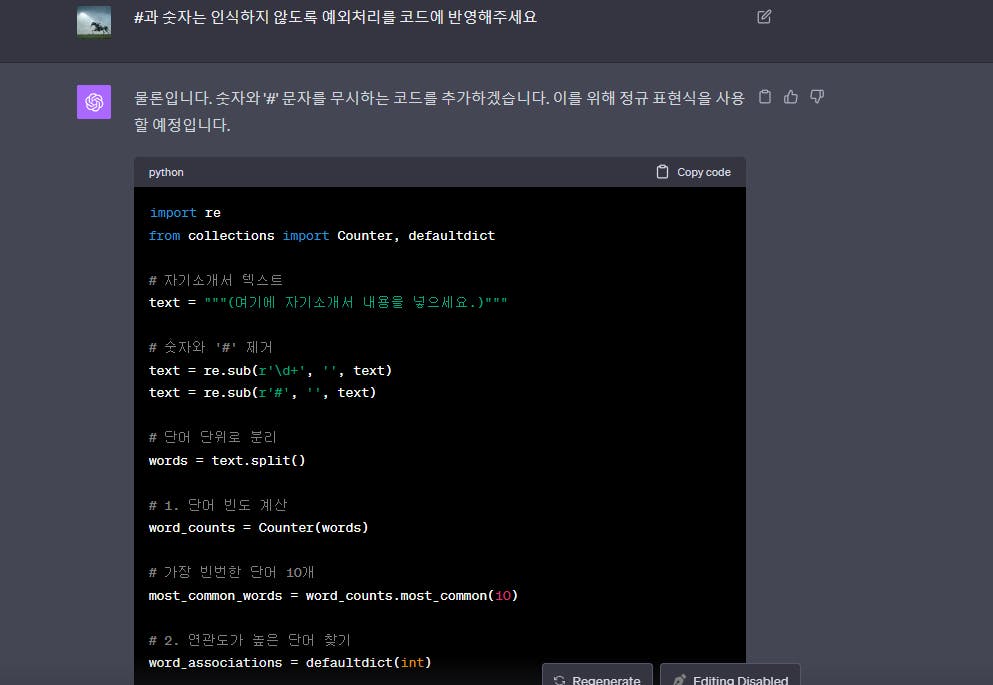The height and width of the screenshot is (685, 993).
Task: Click the Editing Disabled button
Action: tap(730, 676)
